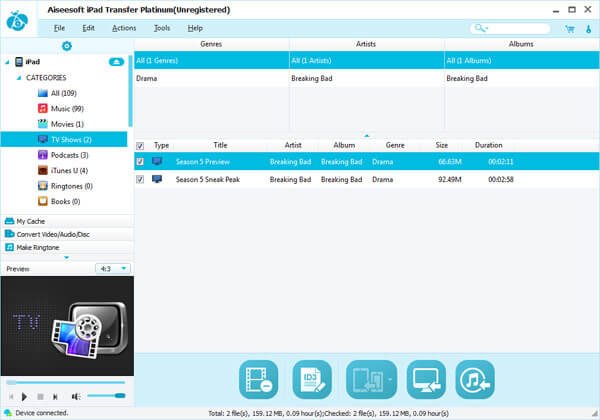Open the export to device dropdown arrow
Screen dimensions: 600x420
390,379
